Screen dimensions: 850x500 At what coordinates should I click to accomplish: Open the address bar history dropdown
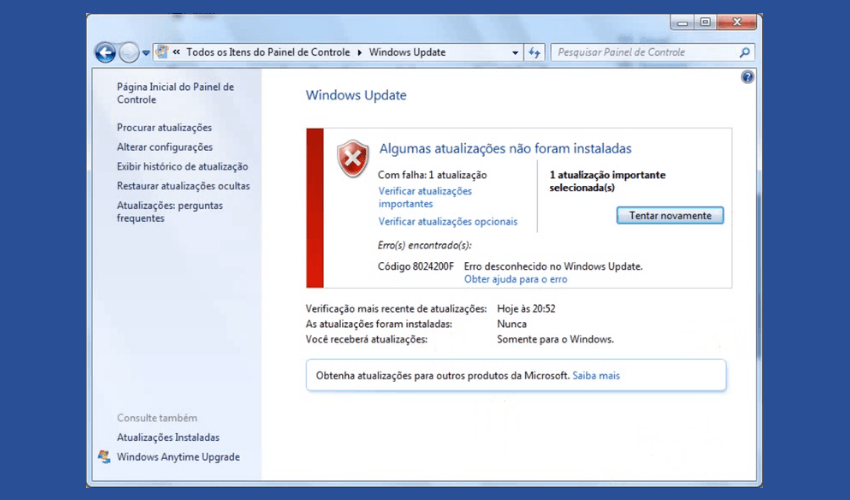tap(515, 53)
